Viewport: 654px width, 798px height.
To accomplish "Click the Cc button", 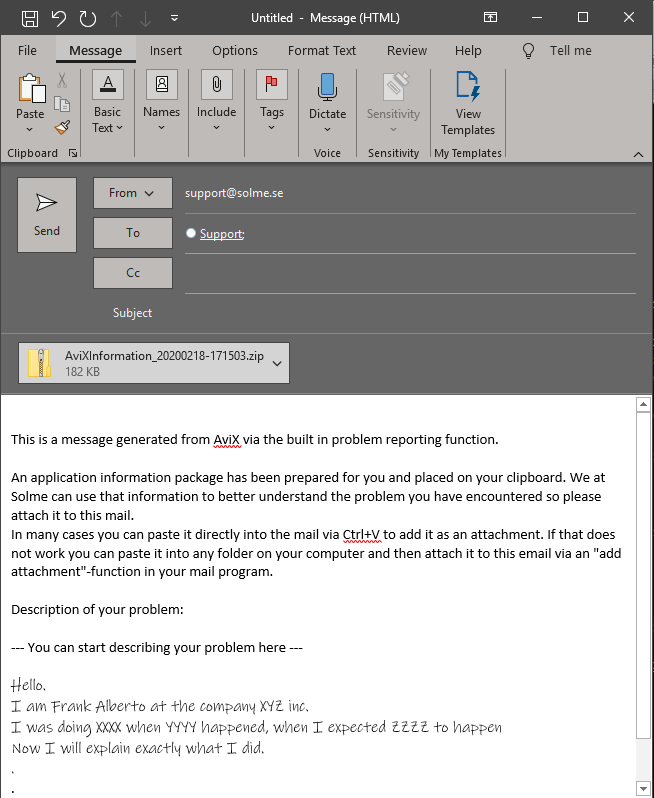I will pyautogui.click(x=133, y=273).
